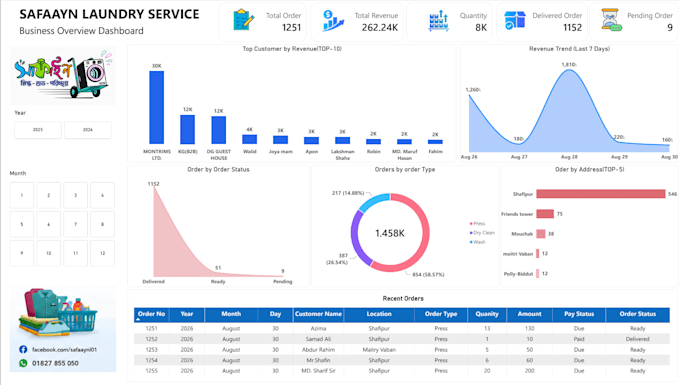
Task: Click the KG(B2B) revenue bar
Action: pos(187,129)
